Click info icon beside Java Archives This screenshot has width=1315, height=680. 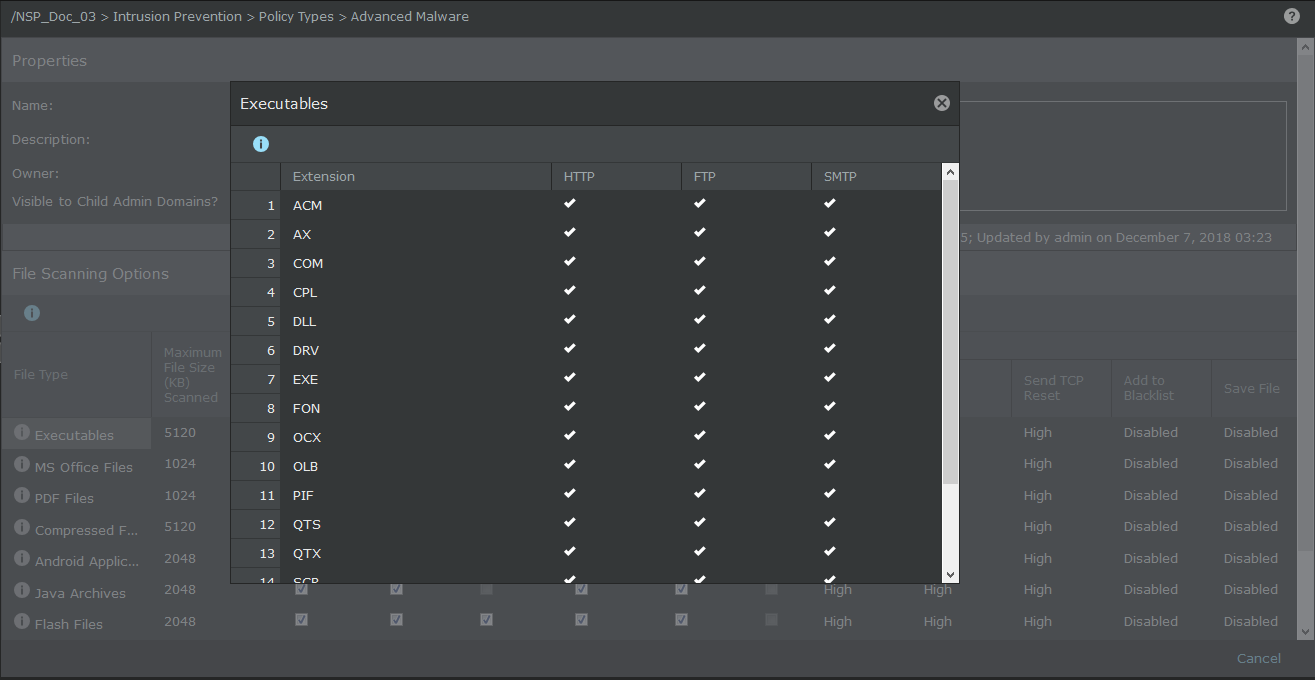22,591
